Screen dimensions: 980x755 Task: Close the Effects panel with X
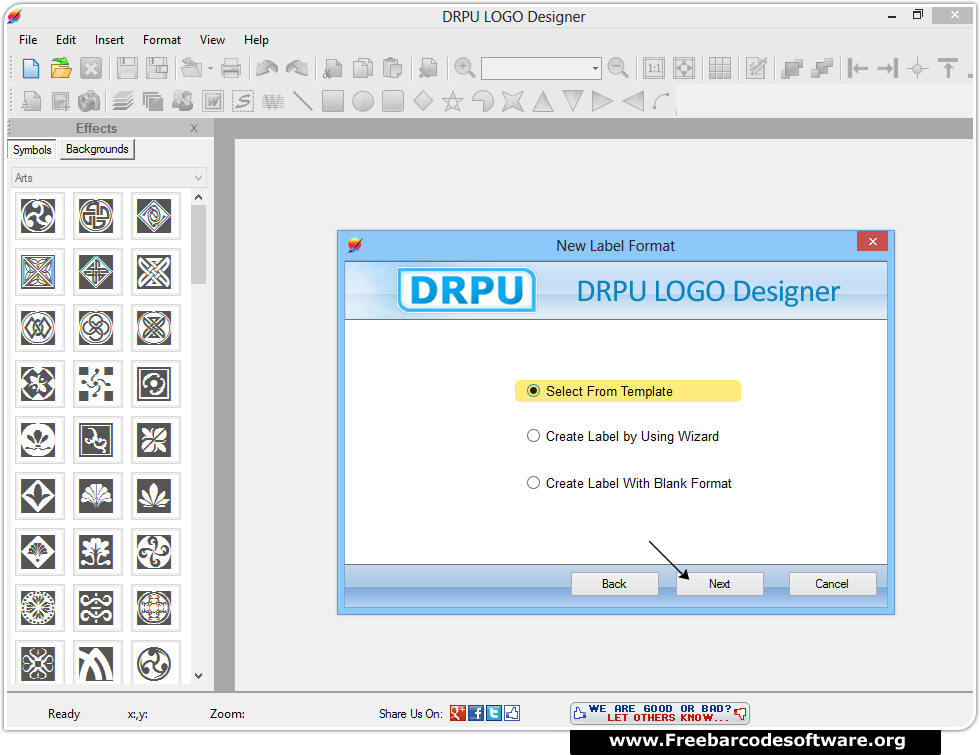194,128
